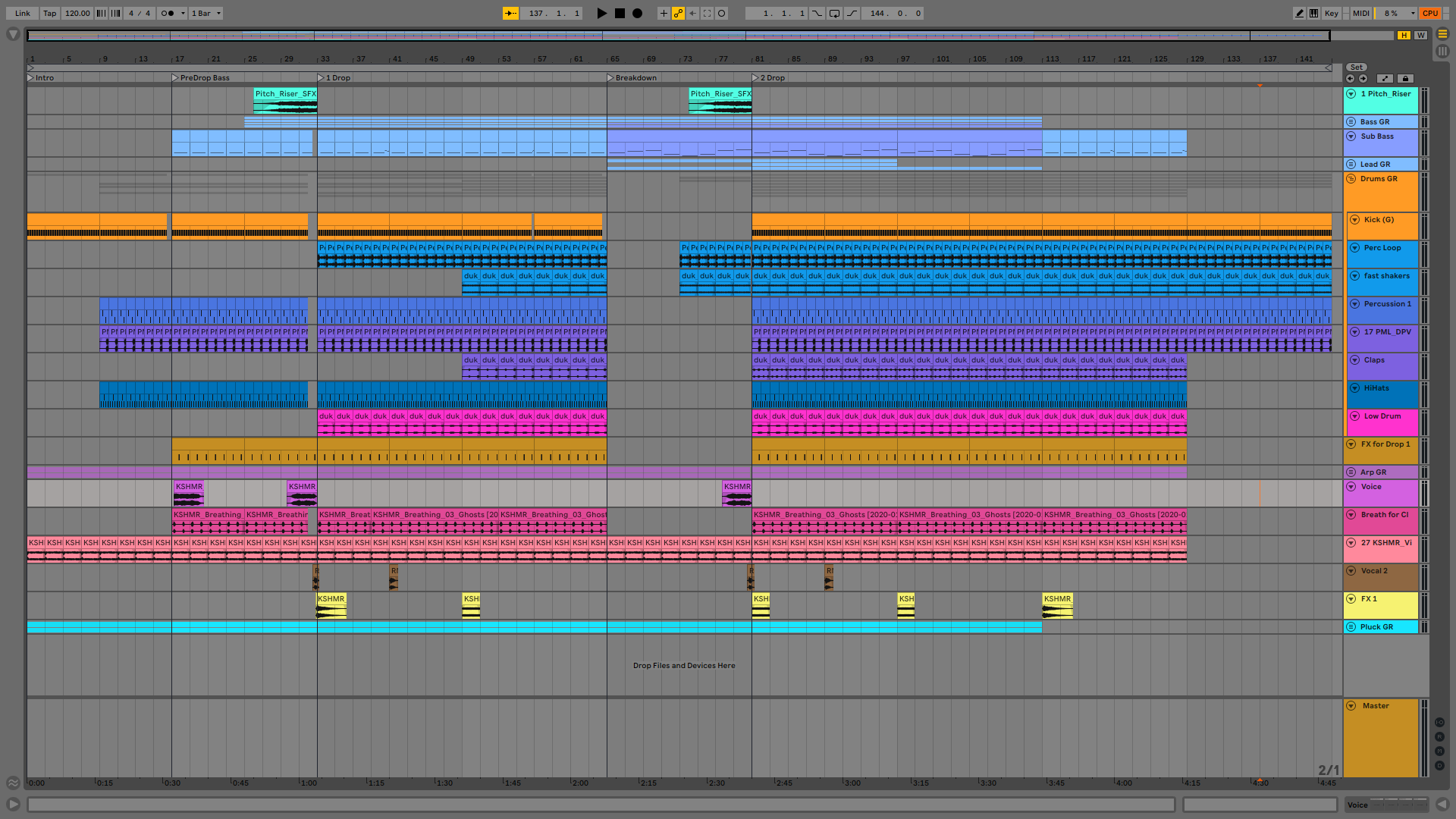
Task: Click the Stop transport button
Action: tap(620, 13)
